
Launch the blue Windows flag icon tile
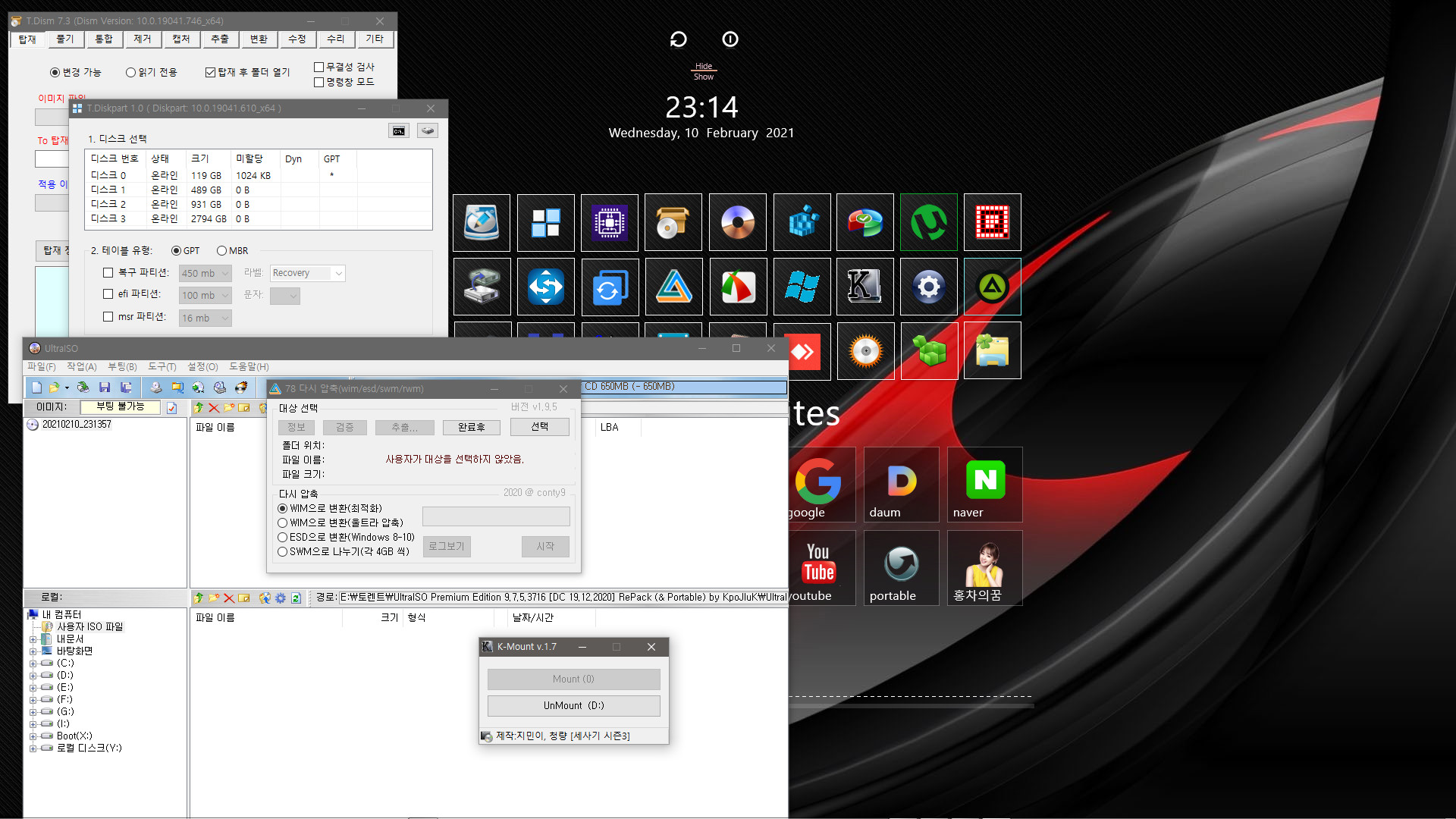click(802, 287)
